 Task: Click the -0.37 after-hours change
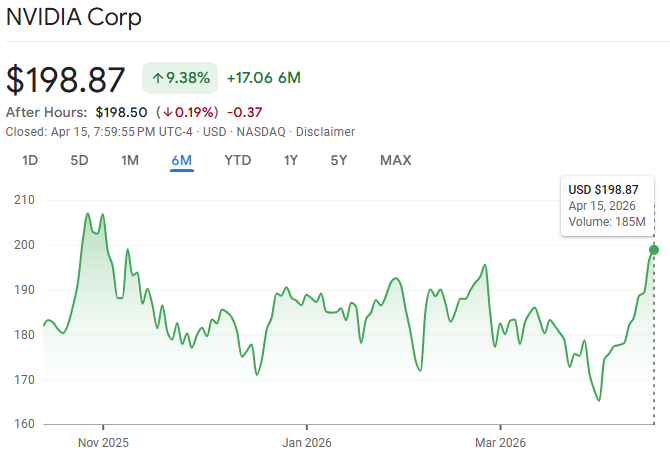point(244,112)
